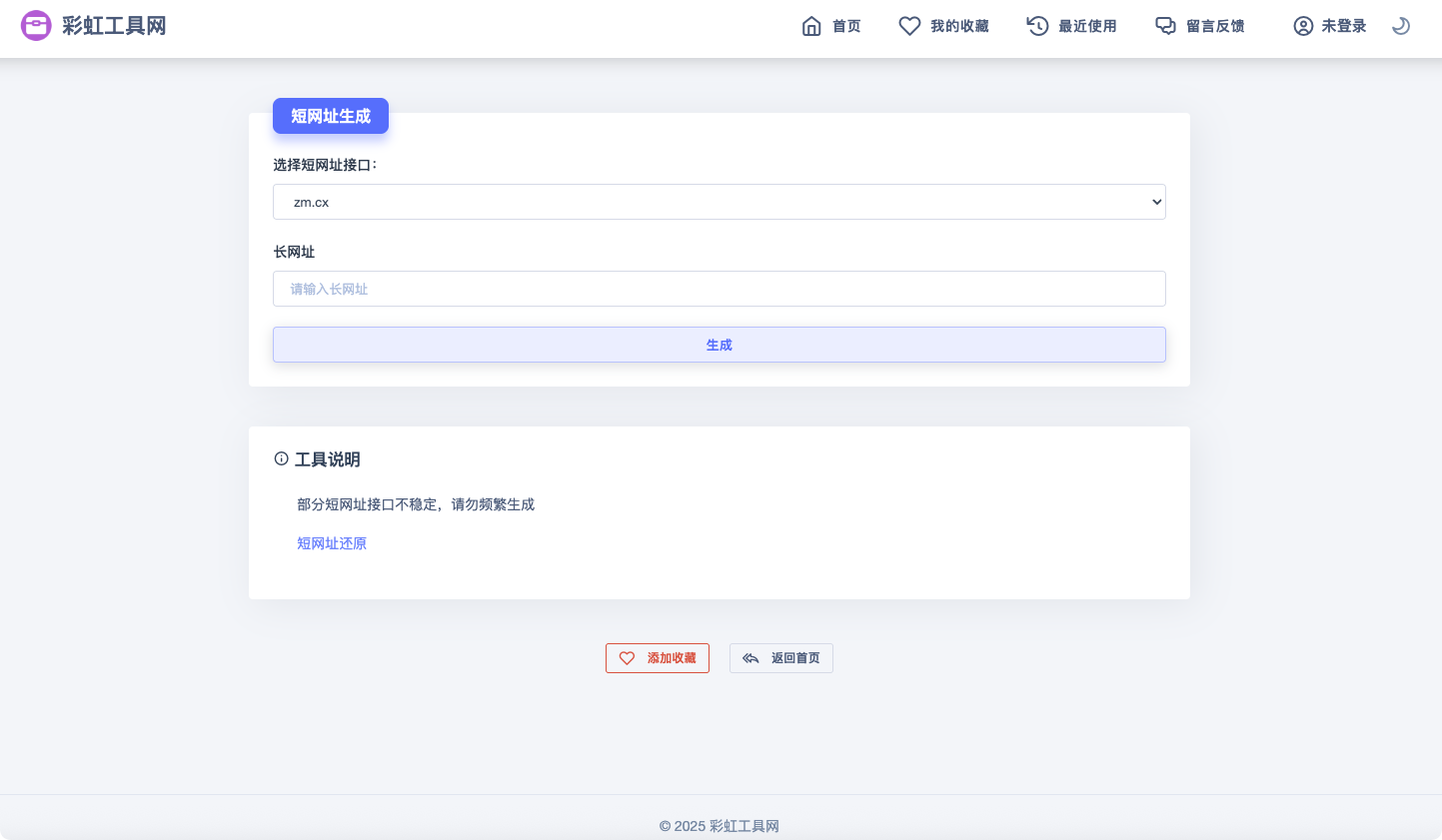Viewport: 1442px width, 840px height.
Task: Click the user avatar icon beside 未登录
Action: coord(1303,26)
